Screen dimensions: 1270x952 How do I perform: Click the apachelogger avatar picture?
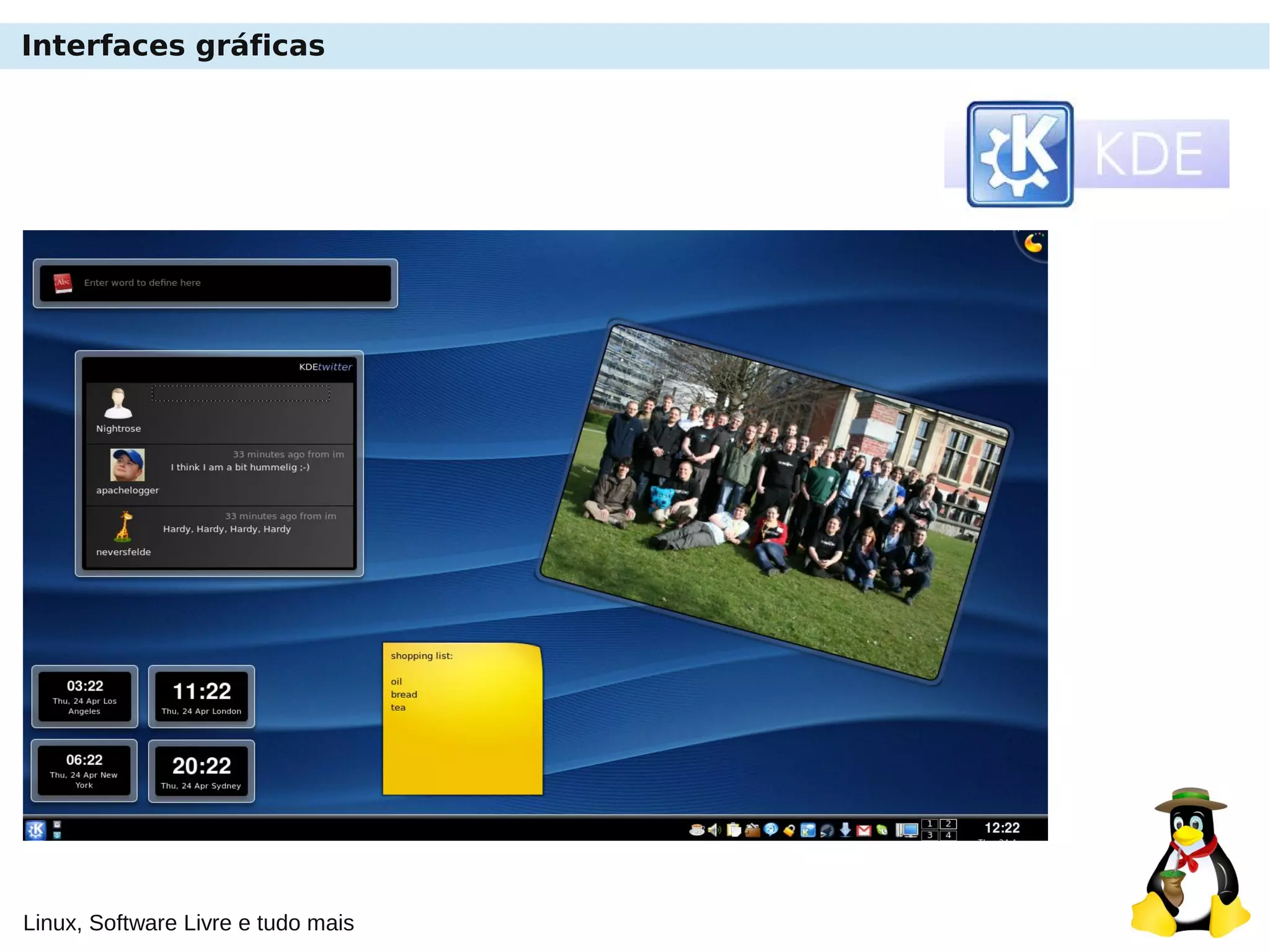(127, 465)
